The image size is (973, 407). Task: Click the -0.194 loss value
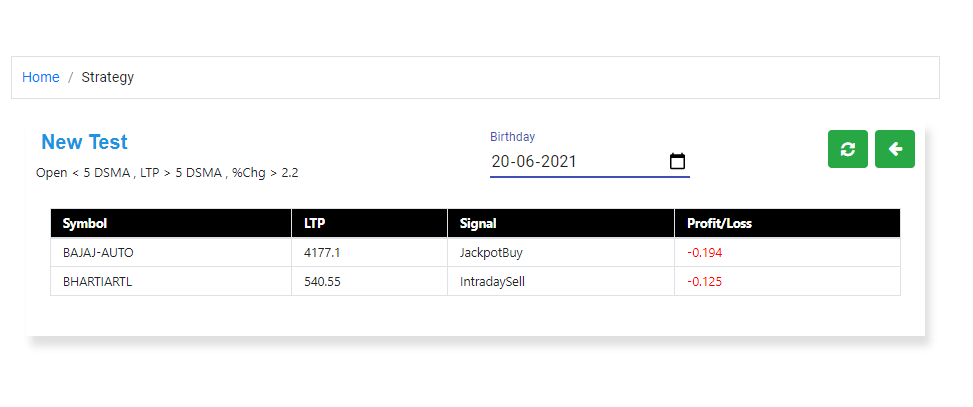tap(704, 253)
